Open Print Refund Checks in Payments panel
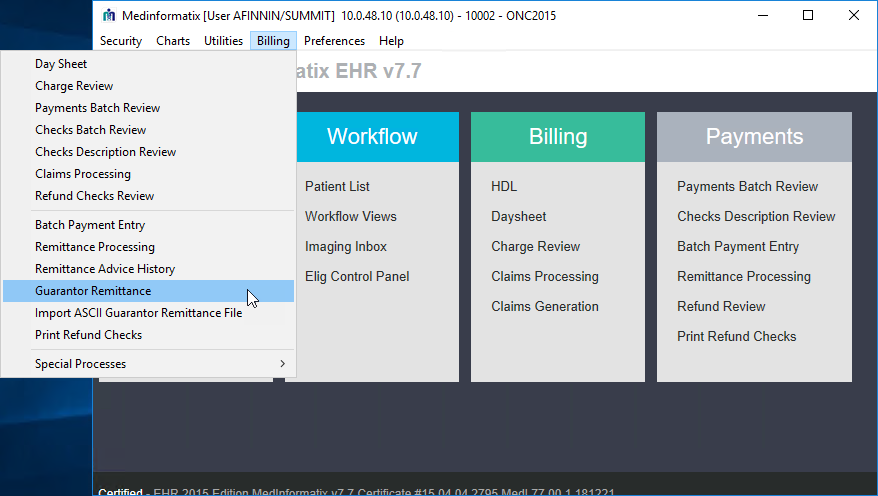878x496 pixels. [736, 336]
